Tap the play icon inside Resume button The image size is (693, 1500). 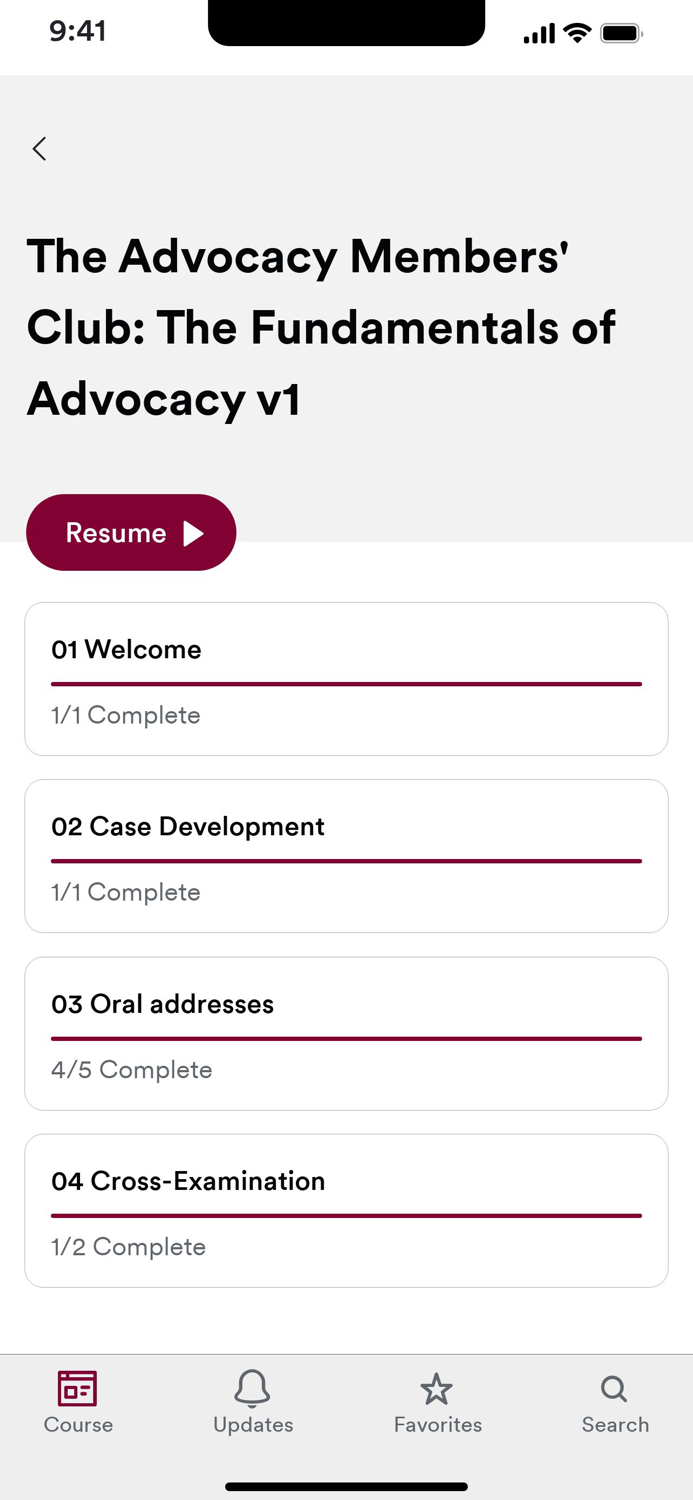click(x=194, y=532)
